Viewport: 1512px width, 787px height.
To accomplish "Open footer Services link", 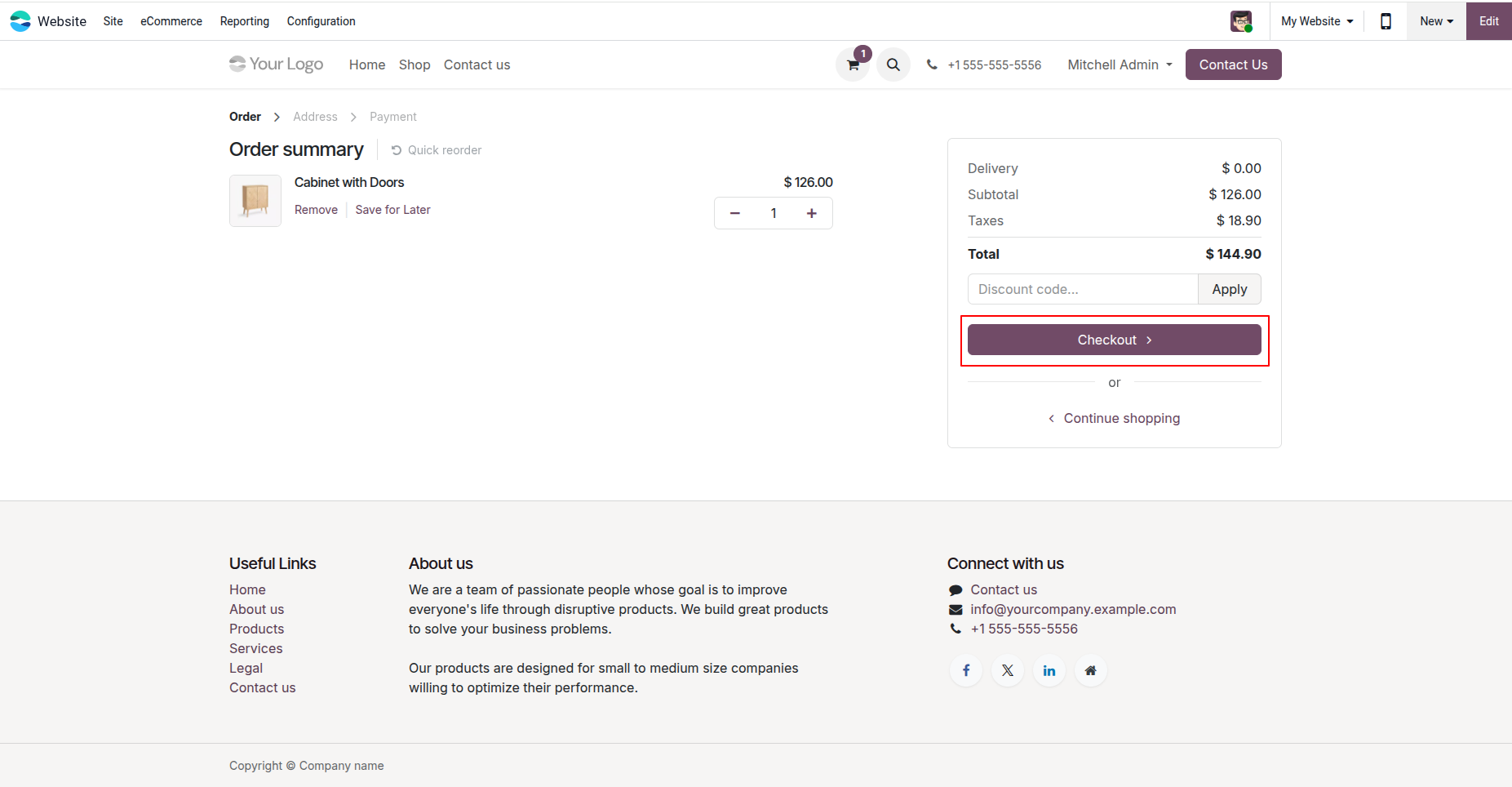I will [x=255, y=648].
